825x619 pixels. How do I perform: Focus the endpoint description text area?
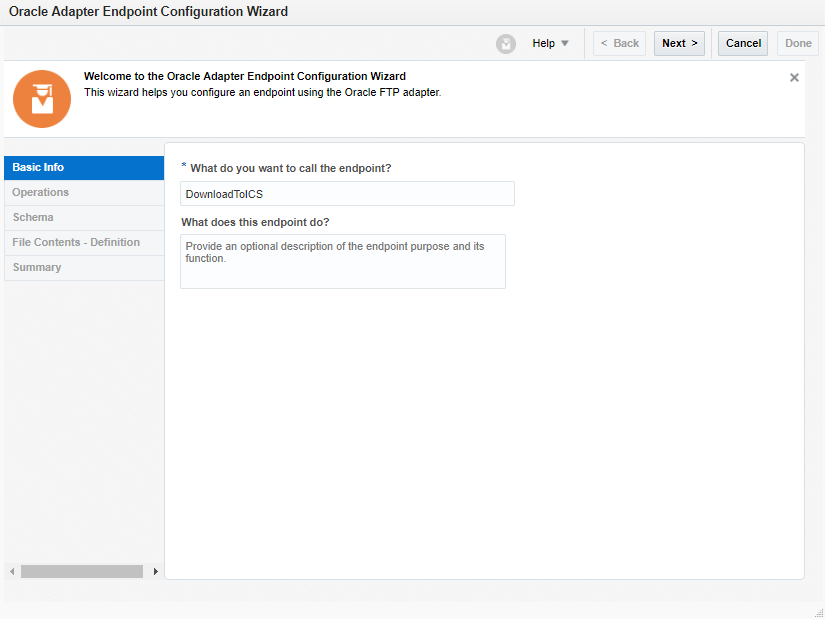click(343, 262)
